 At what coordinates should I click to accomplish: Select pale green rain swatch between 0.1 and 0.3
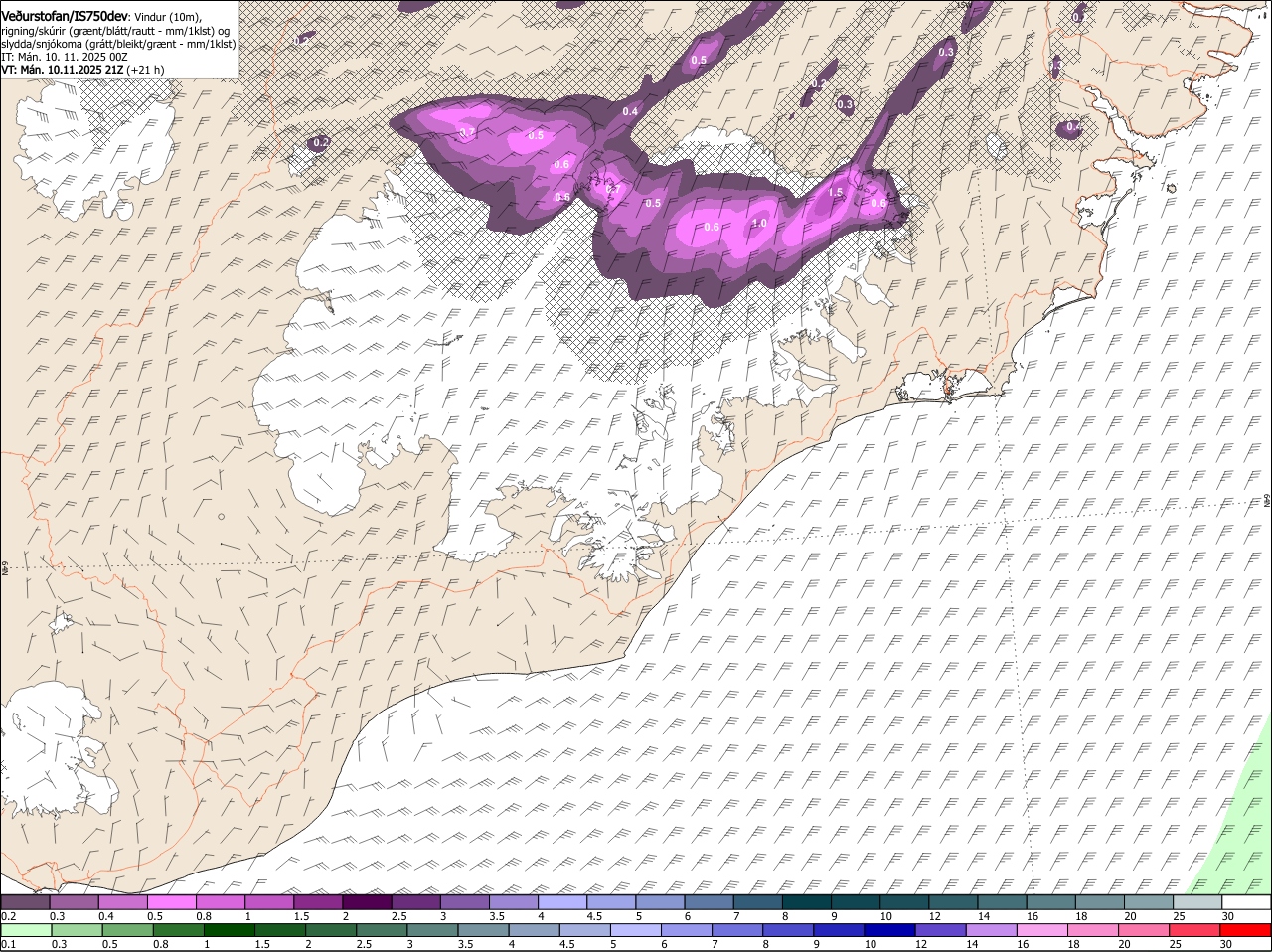26,930
